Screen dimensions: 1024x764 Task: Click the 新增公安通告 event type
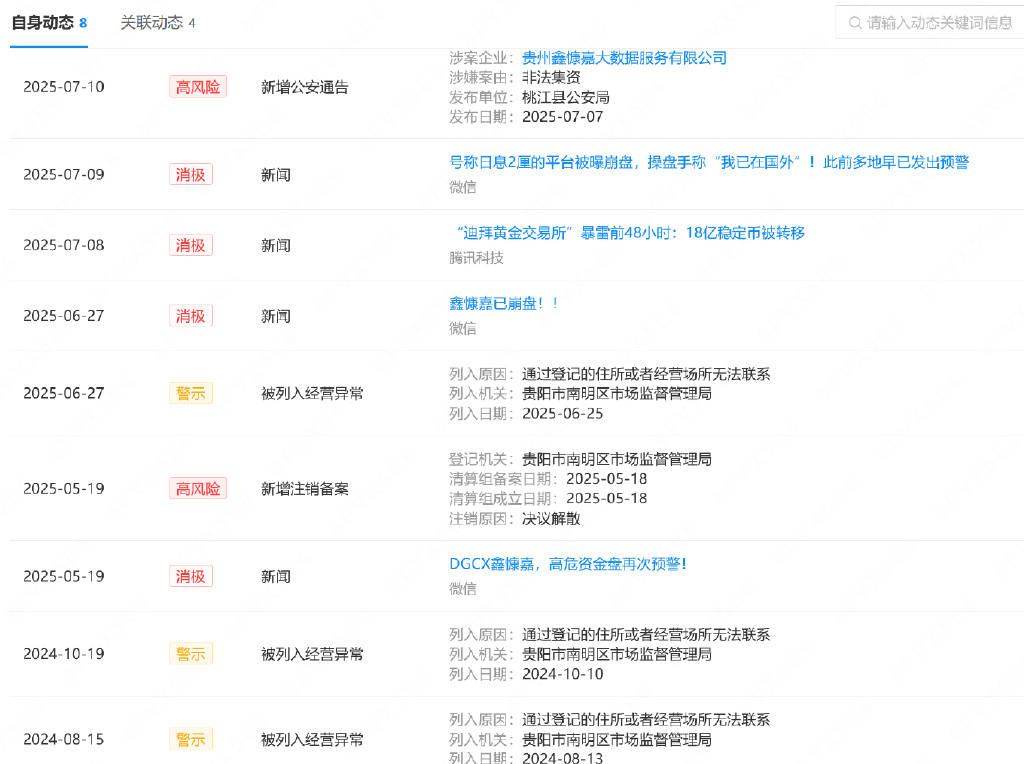(x=304, y=87)
